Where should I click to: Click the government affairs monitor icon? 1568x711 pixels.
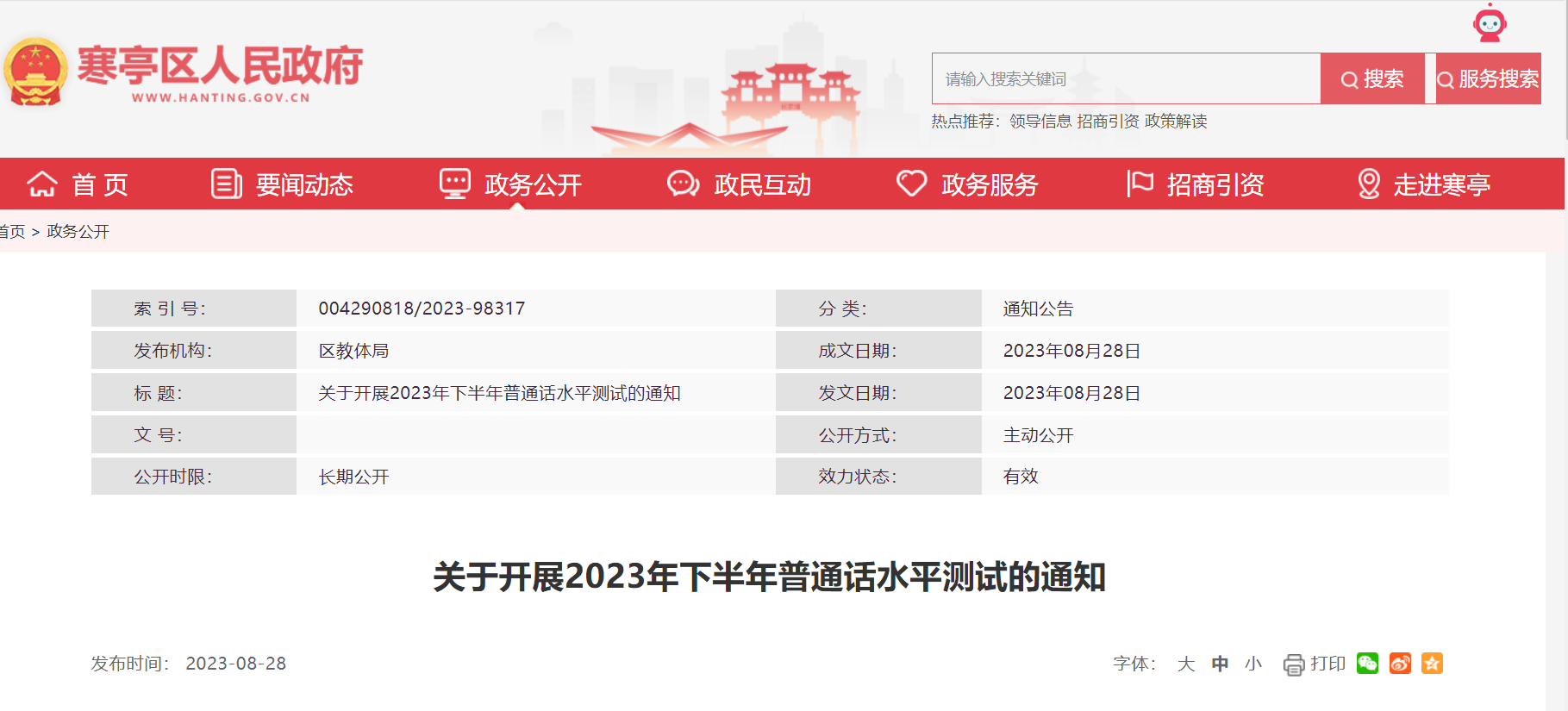(455, 184)
